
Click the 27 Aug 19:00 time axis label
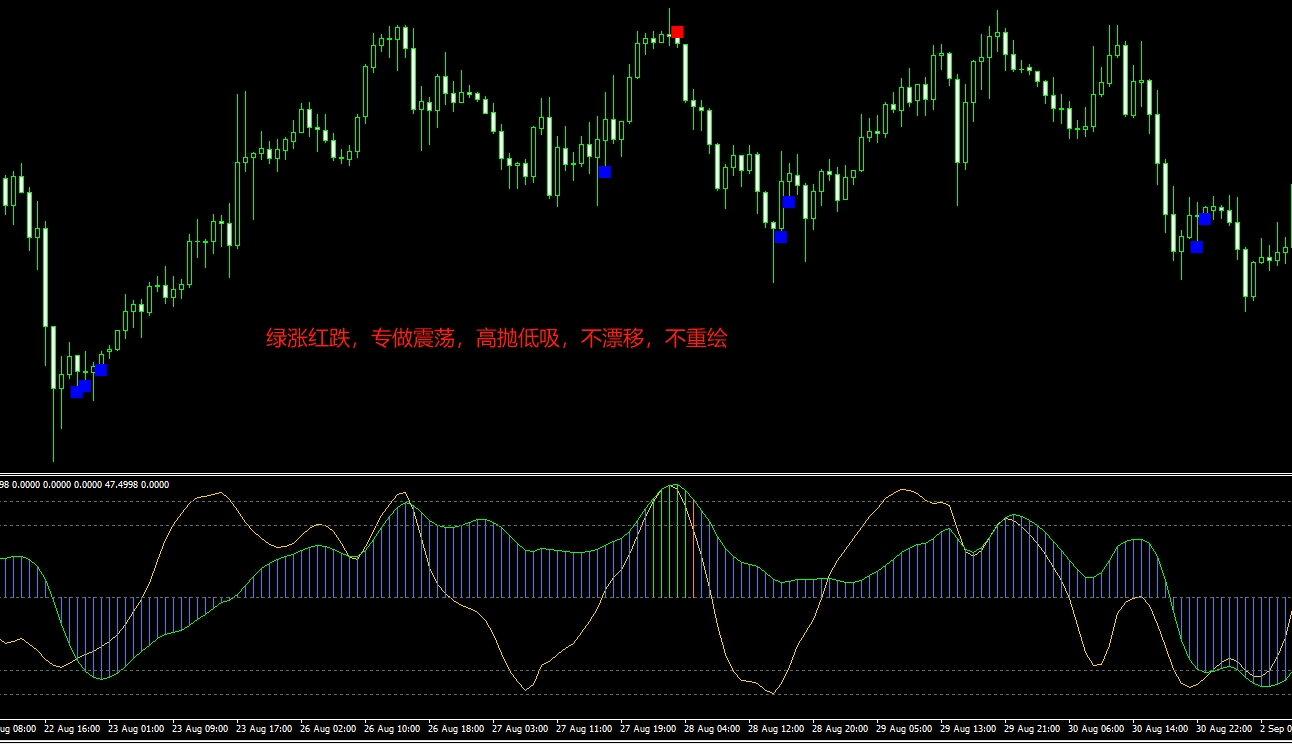pyautogui.click(x=648, y=729)
